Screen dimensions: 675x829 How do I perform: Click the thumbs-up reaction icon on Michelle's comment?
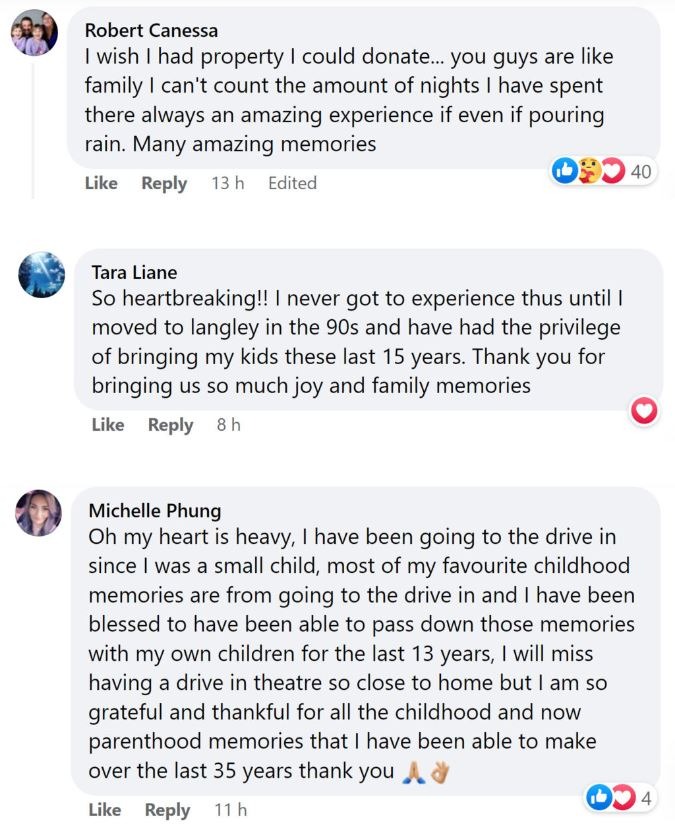pyautogui.click(x=599, y=797)
